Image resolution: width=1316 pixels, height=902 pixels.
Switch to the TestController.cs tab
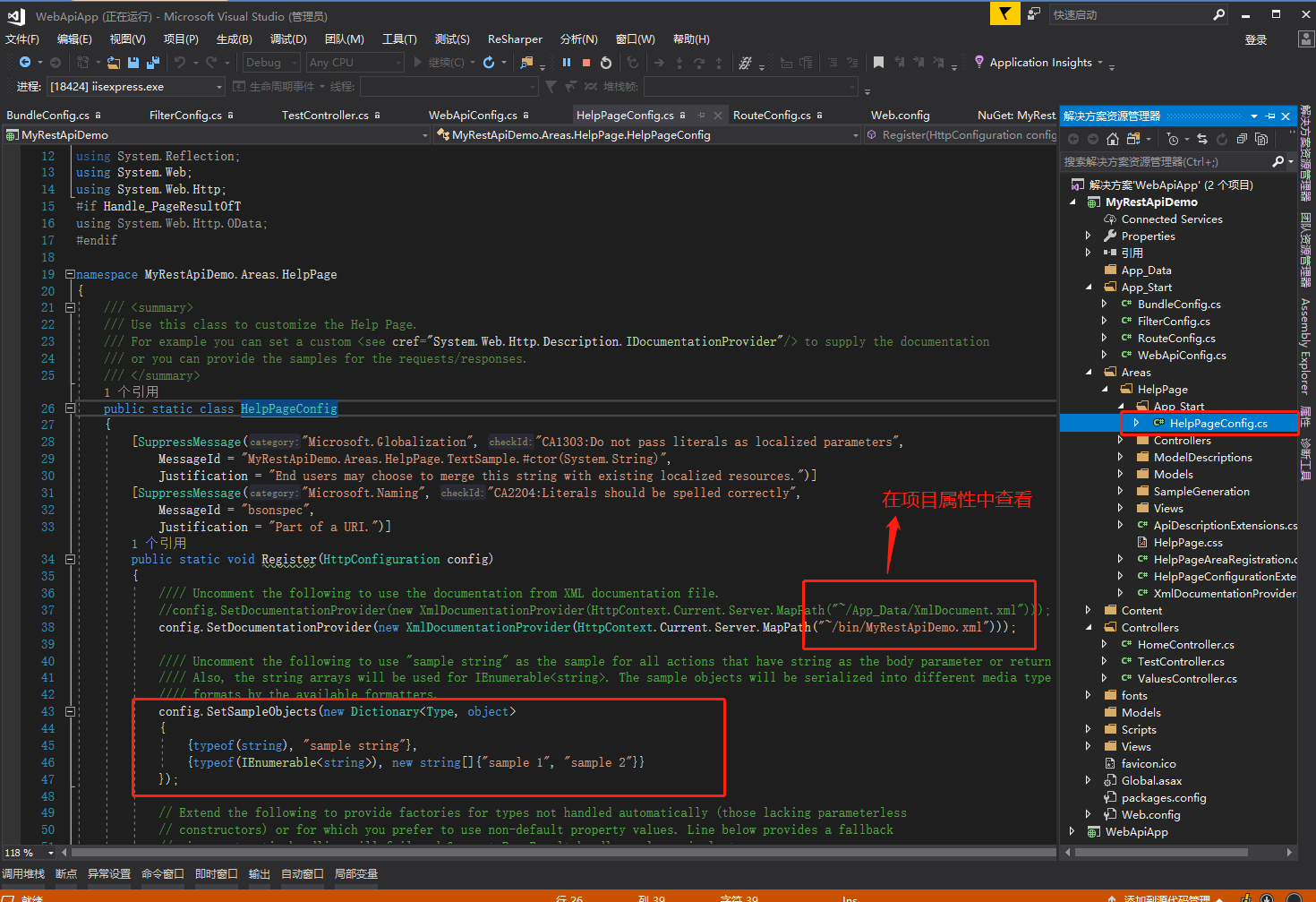click(x=325, y=116)
